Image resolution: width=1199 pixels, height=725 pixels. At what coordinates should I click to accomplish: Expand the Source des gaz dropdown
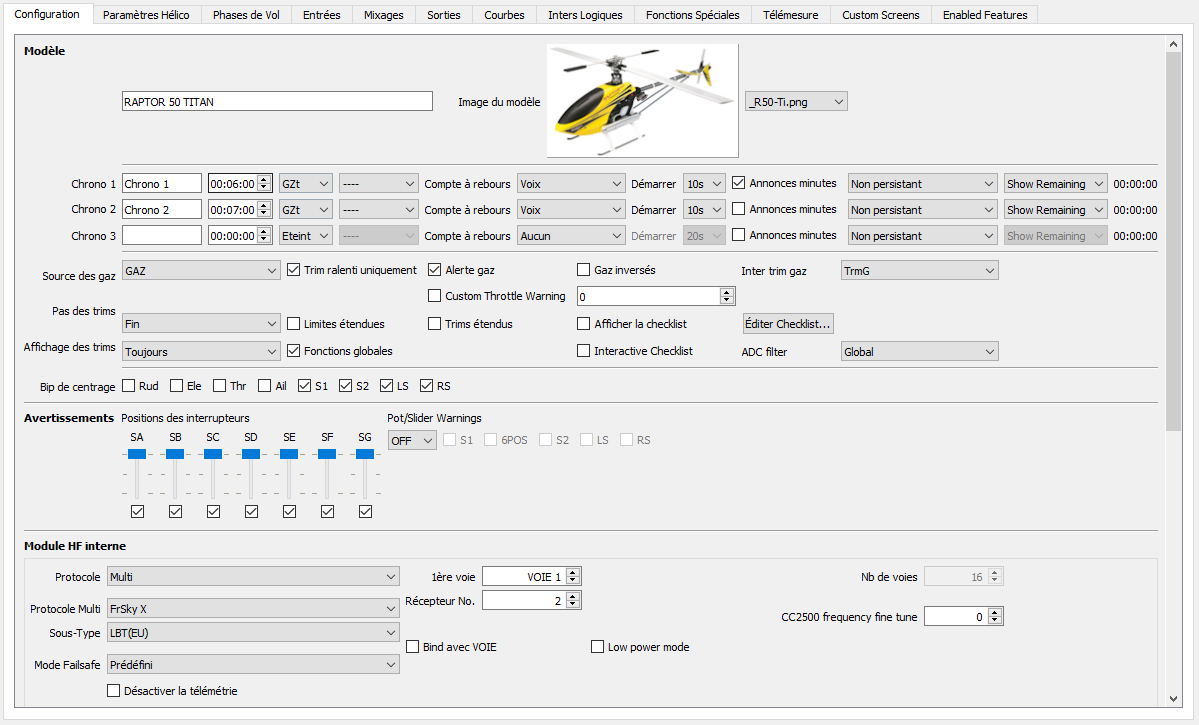tap(201, 271)
